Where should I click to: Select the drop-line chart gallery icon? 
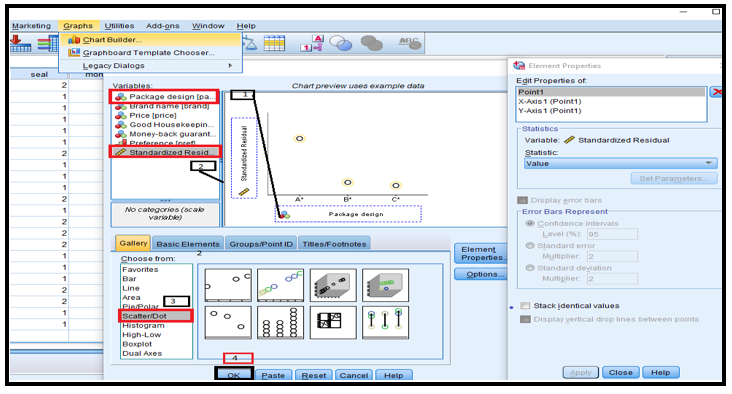[x=385, y=322]
